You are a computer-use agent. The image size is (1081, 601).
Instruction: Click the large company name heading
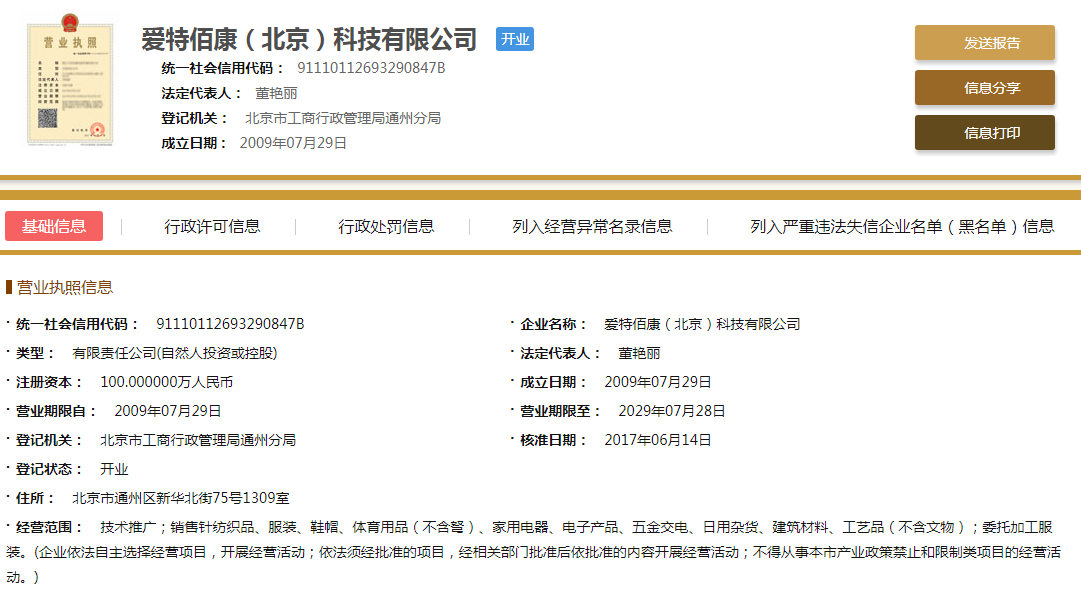click(x=309, y=40)
